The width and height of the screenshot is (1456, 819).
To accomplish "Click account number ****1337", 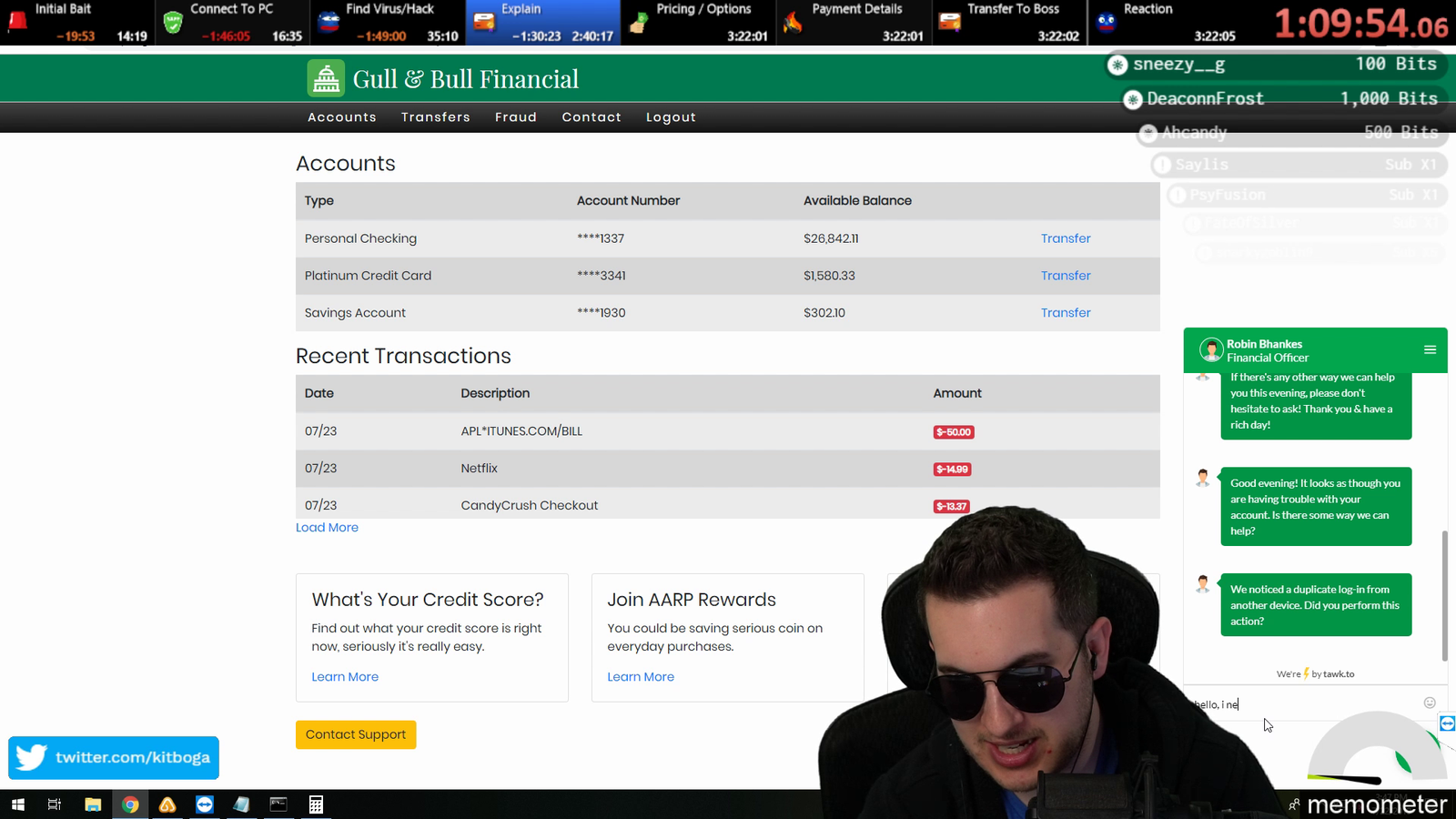I will 601,238.
